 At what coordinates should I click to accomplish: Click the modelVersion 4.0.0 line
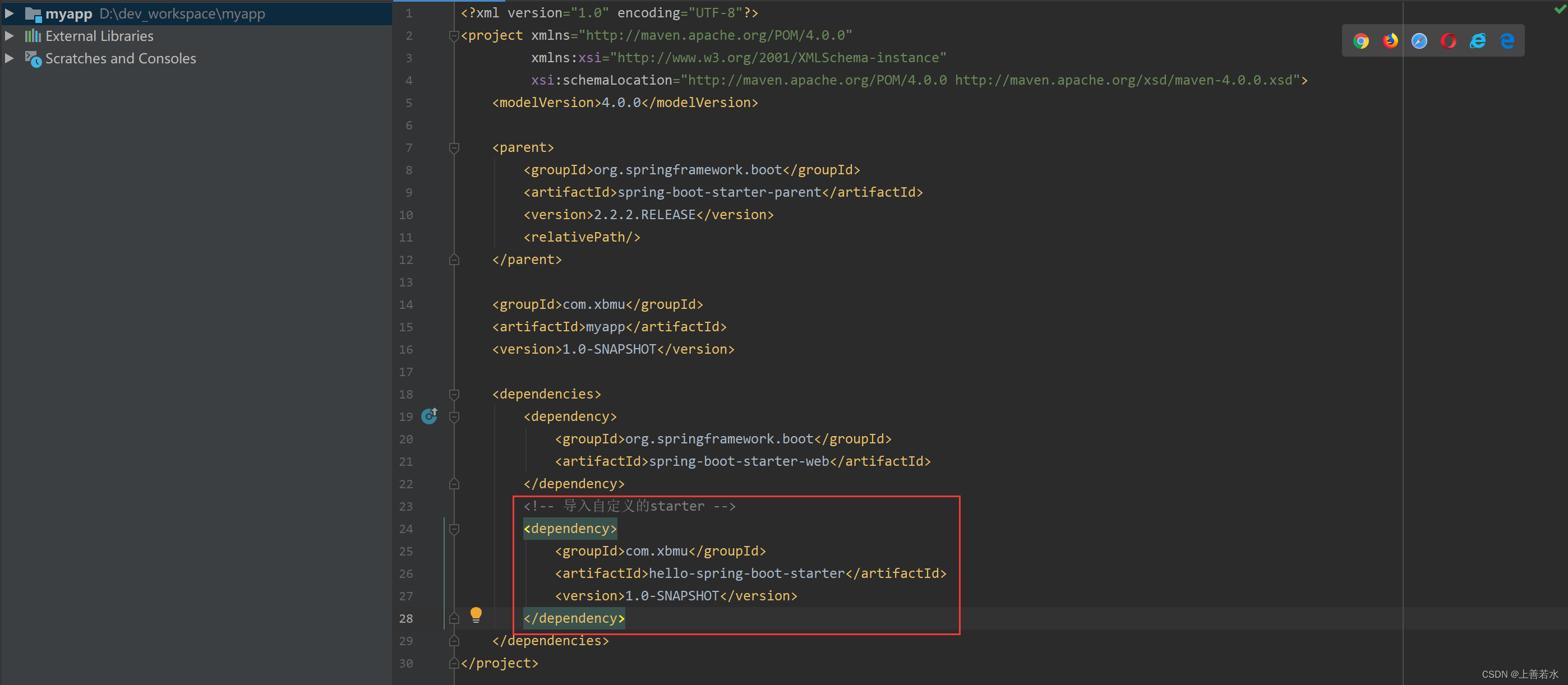[x=625, y=102]
